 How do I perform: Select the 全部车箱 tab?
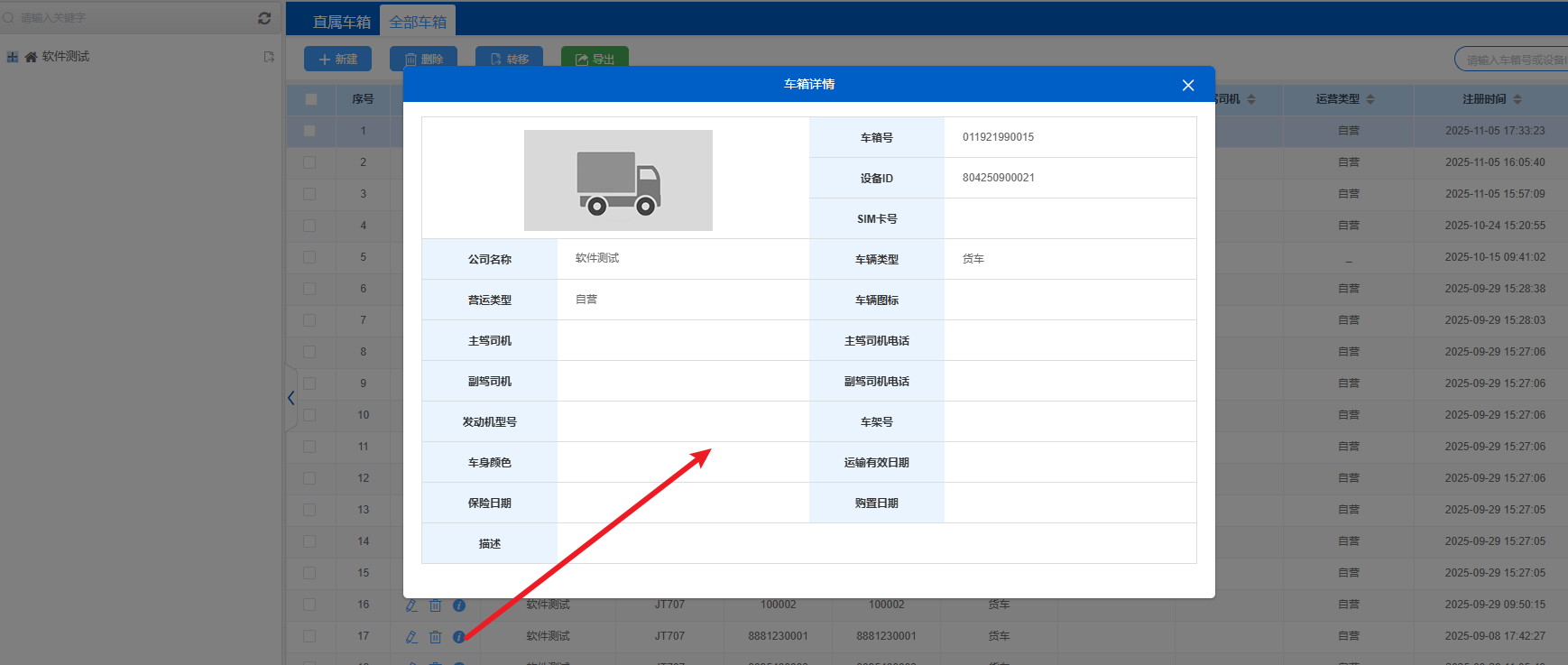pyautogui.click(x=418, y=22)
